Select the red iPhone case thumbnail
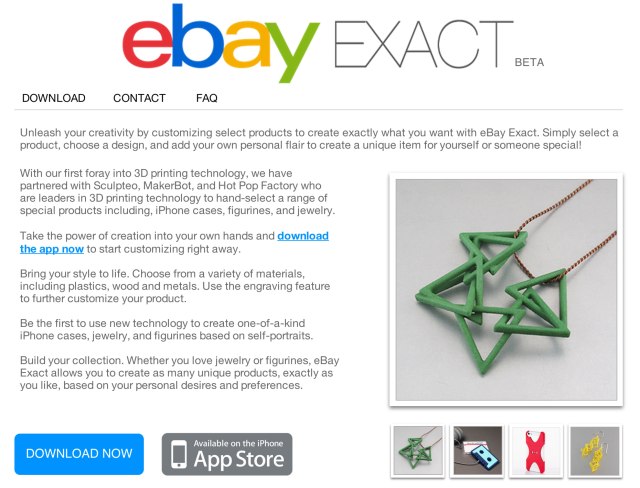 pos(536,451)
